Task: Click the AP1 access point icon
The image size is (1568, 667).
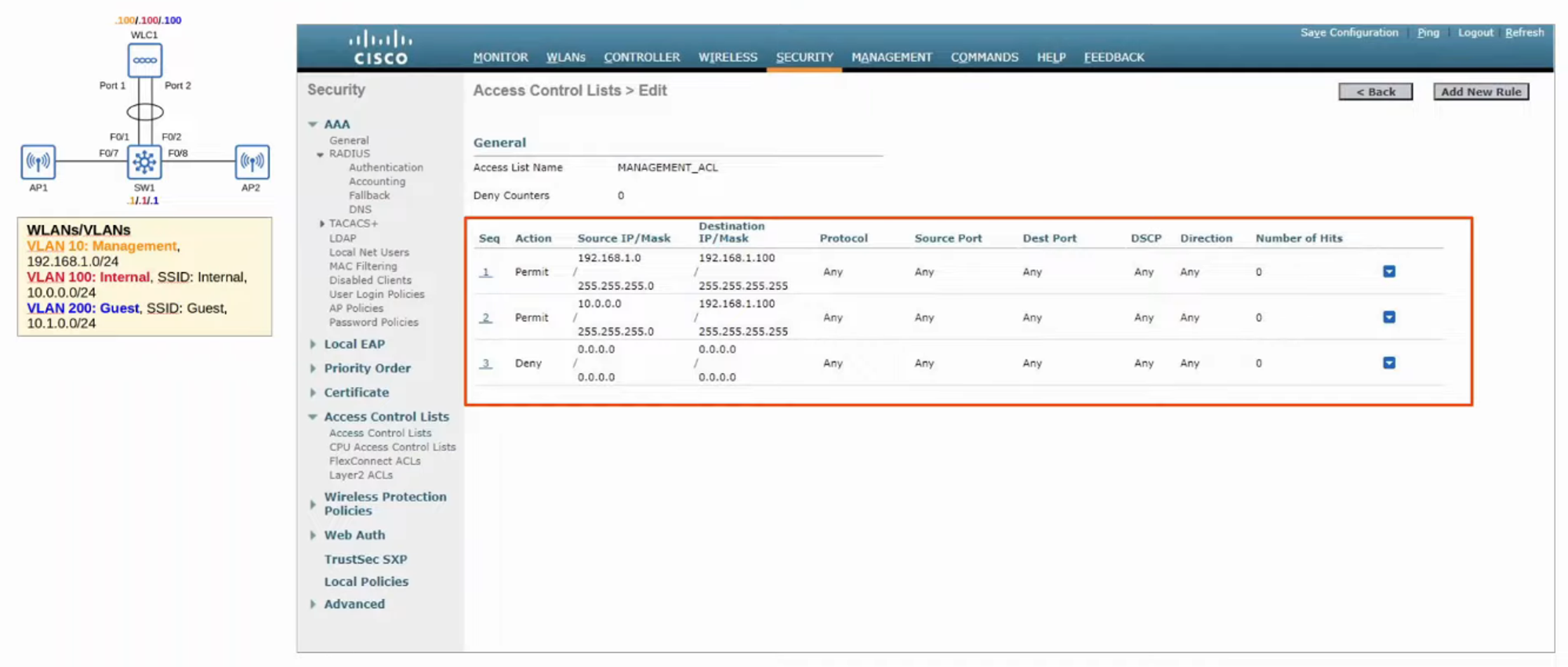Action: [38, 162]
